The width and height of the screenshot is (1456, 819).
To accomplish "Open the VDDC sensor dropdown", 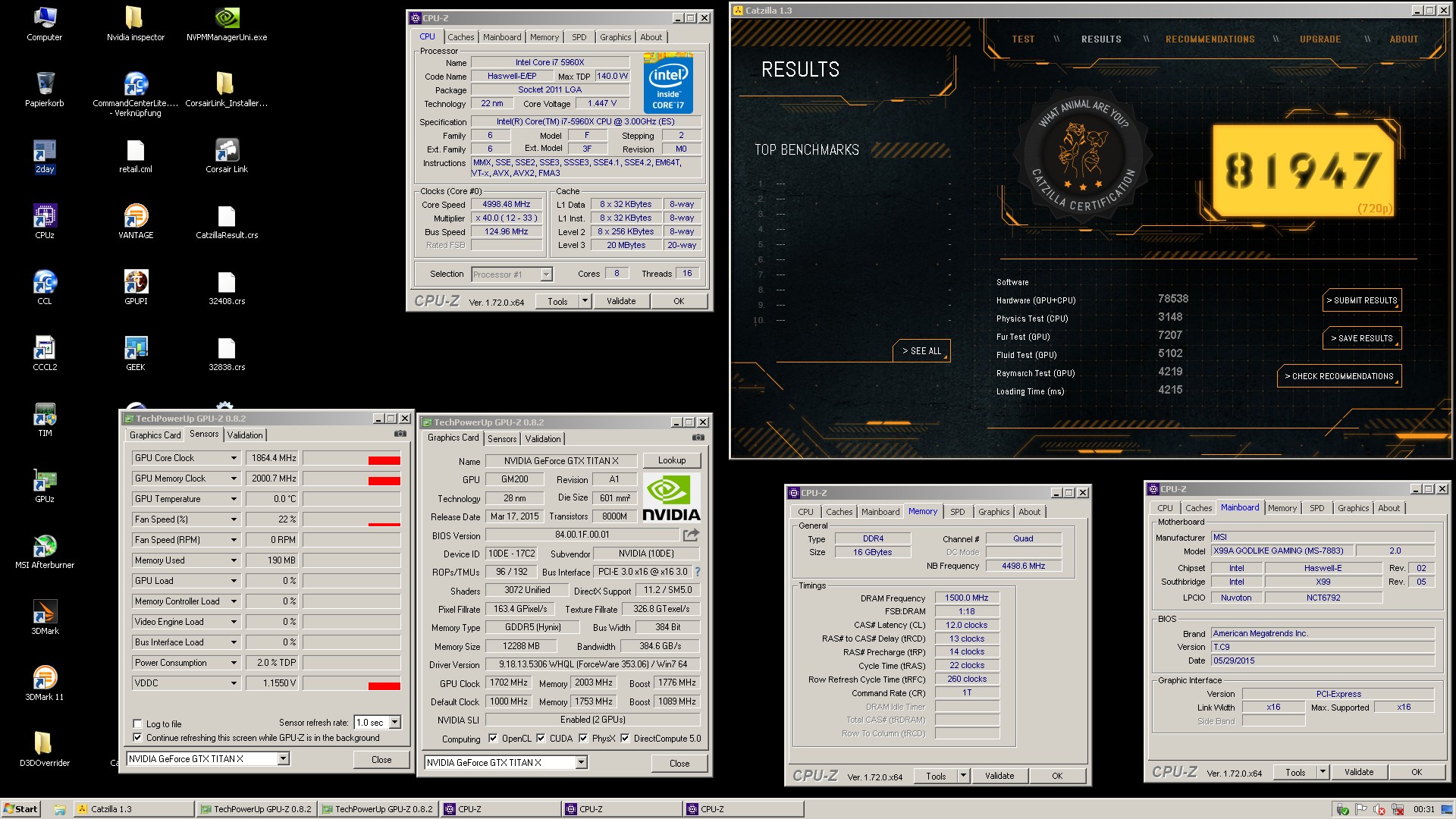I will [234, 683].
